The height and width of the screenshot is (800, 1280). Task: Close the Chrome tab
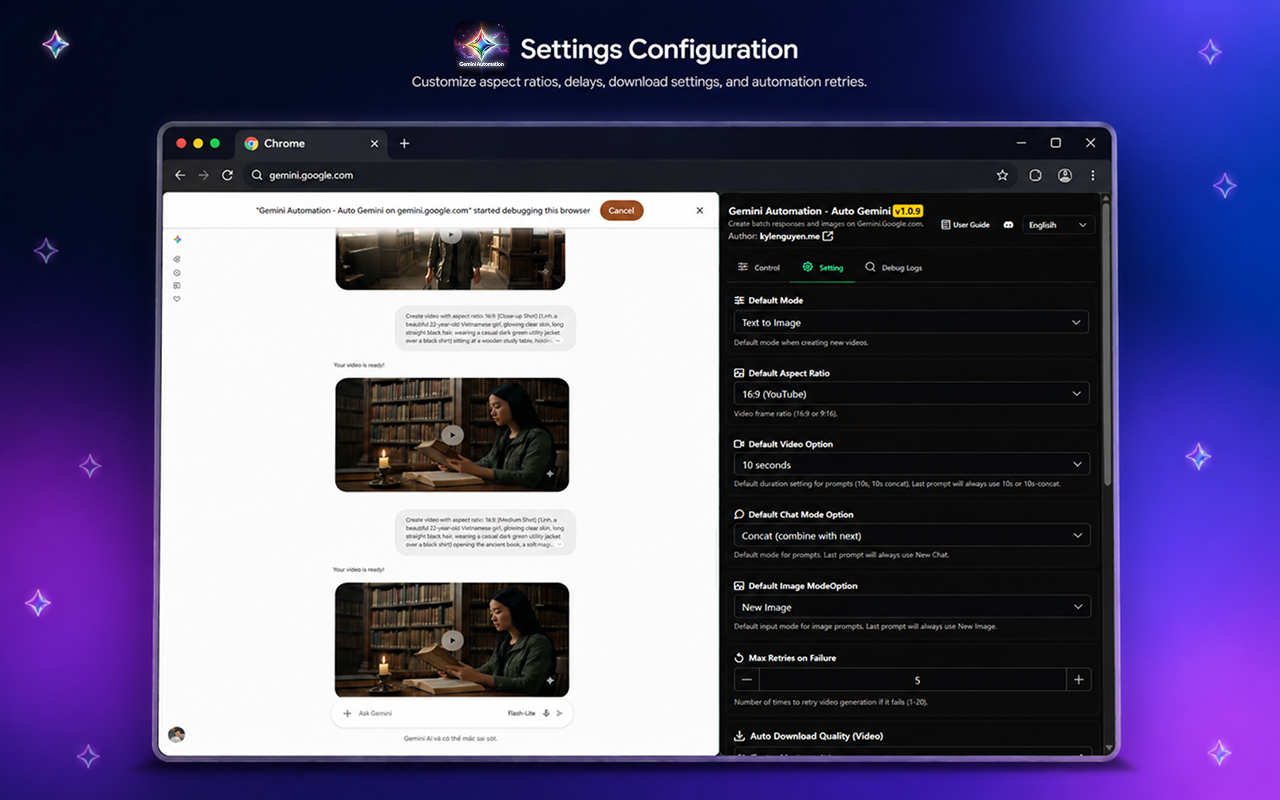coord(375,143)
